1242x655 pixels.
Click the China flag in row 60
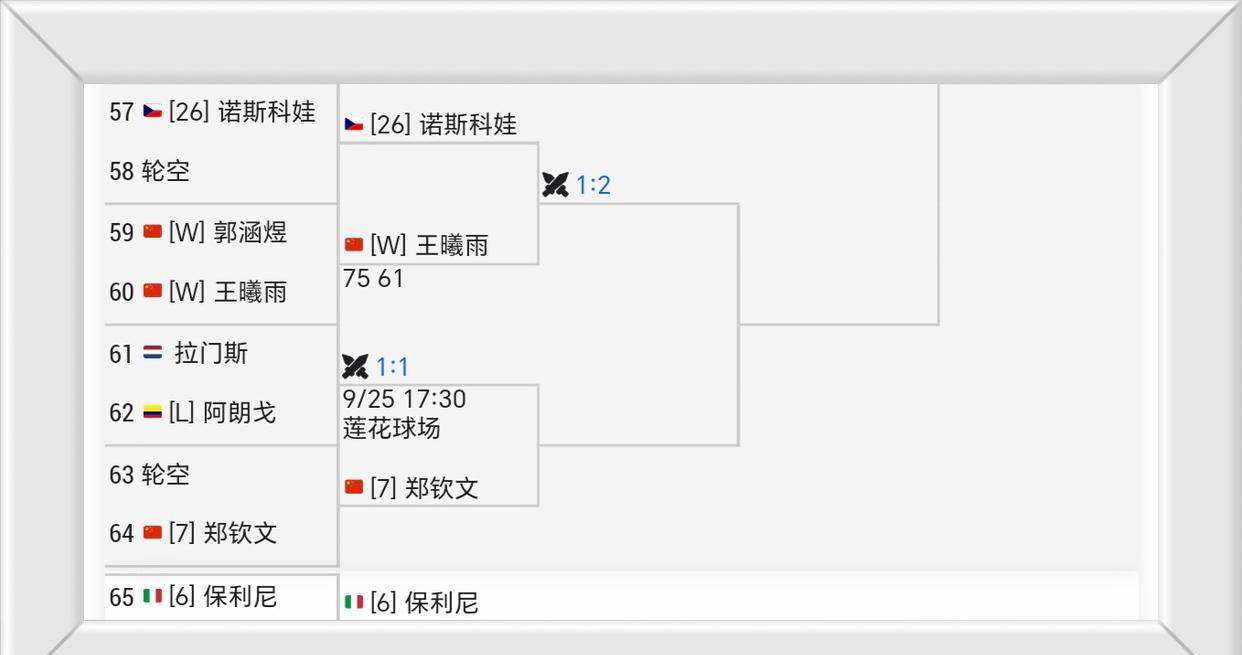coord(153,291)
